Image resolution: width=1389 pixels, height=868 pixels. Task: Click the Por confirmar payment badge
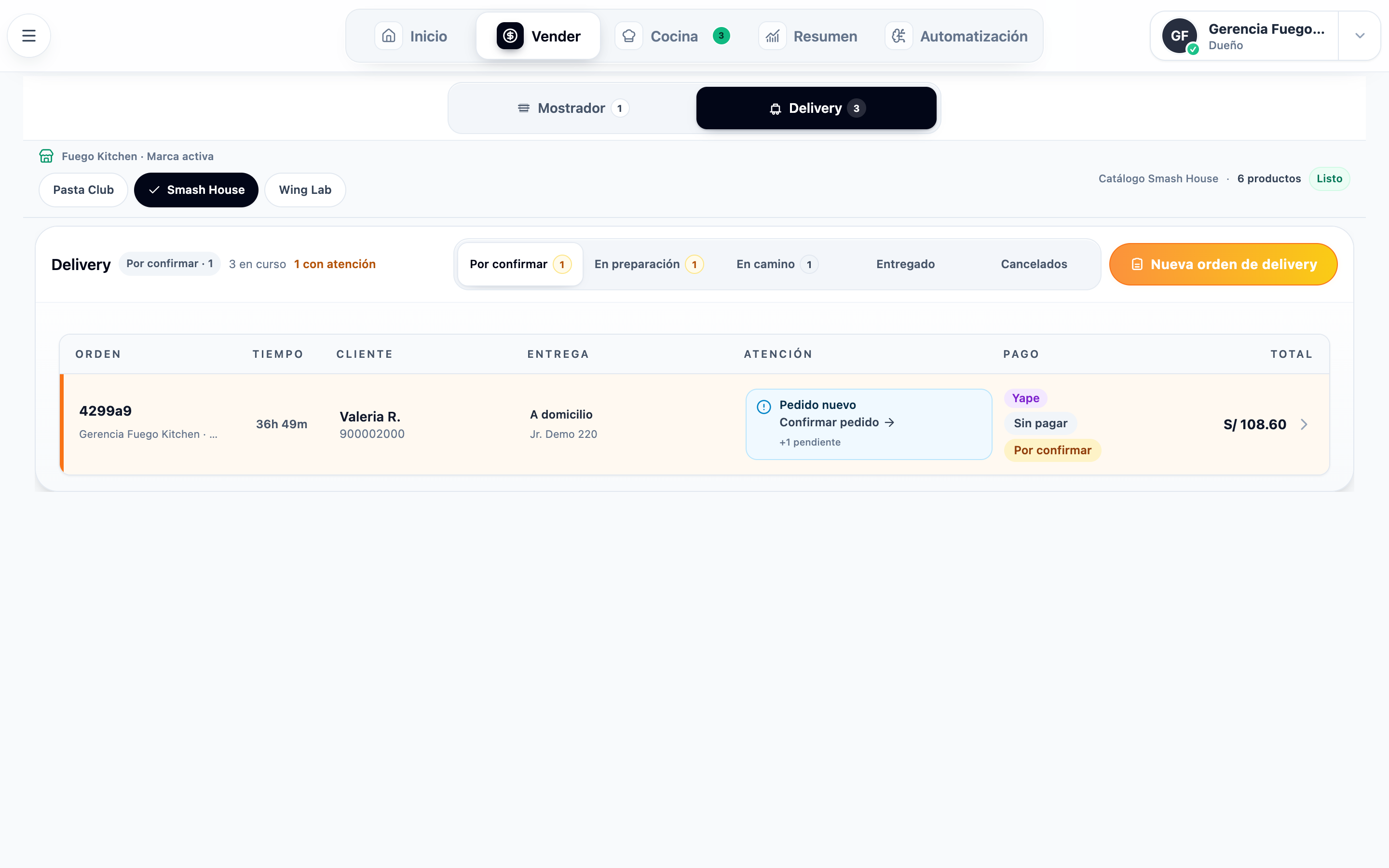1052,450
